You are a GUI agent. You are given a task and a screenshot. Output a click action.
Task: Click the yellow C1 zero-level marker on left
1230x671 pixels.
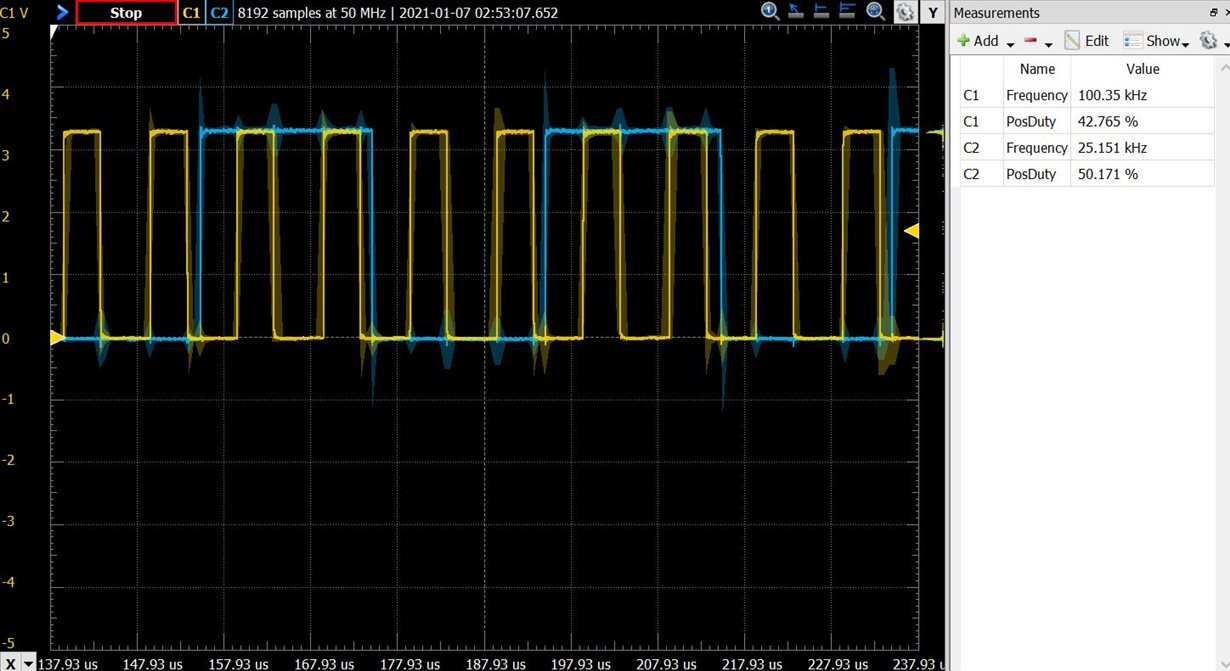coord(57,338)
